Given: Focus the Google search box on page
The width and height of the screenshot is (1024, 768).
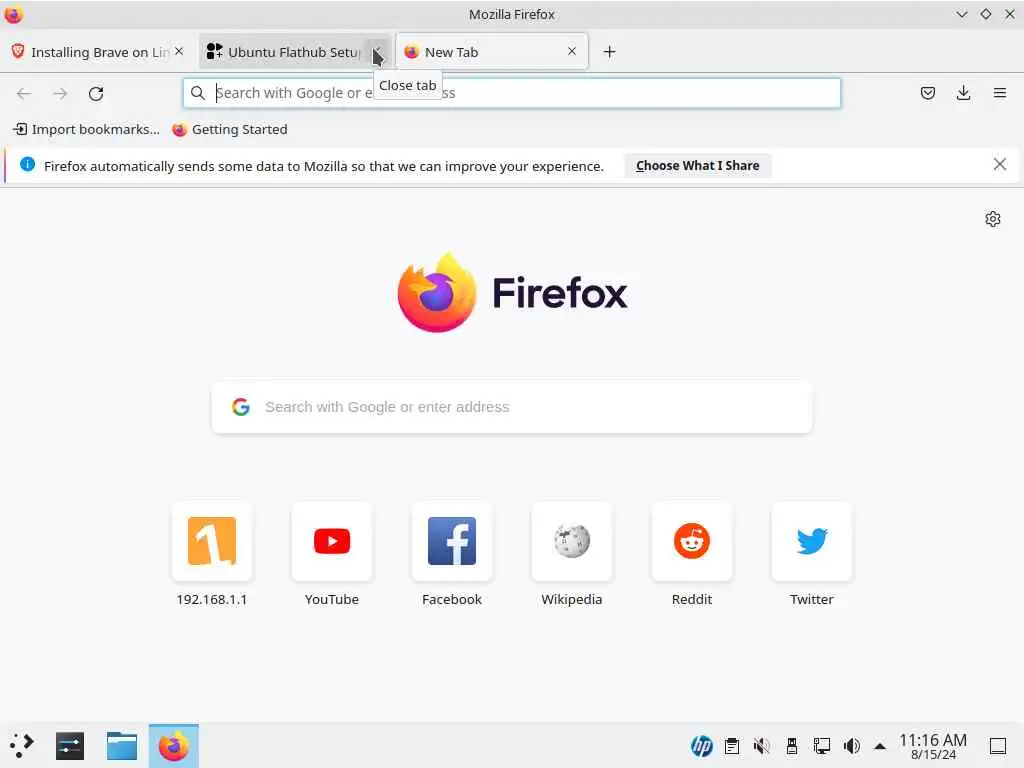Looking at the screenshot, I should 512,407.
